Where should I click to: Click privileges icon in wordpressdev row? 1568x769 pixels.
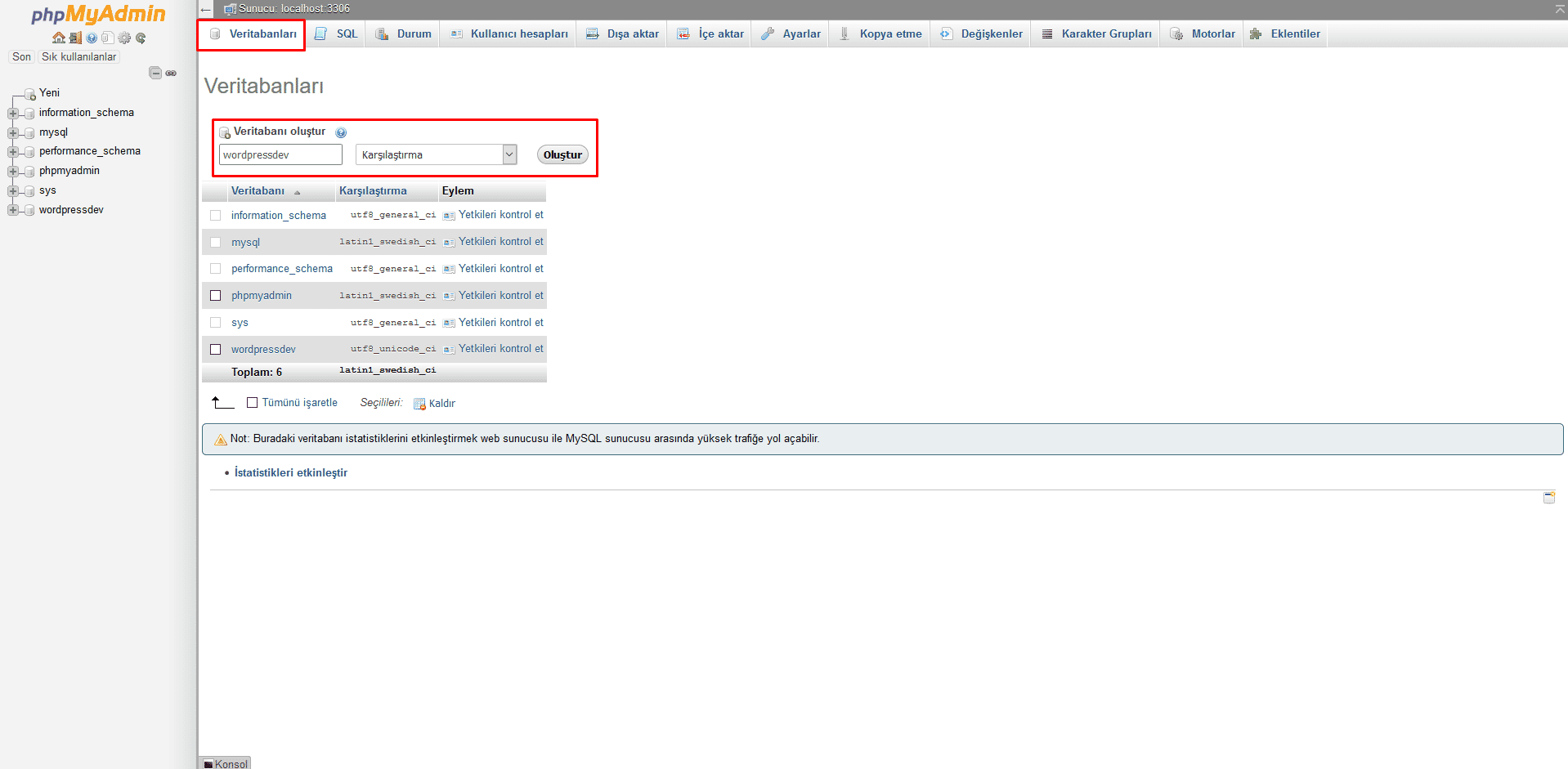click(x=449, y=350)
